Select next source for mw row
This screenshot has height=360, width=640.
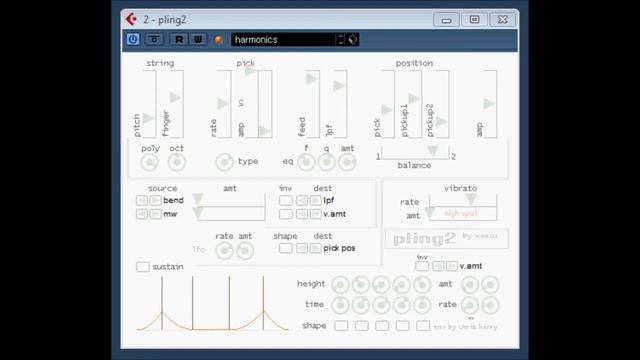click(x=155, y=214)
